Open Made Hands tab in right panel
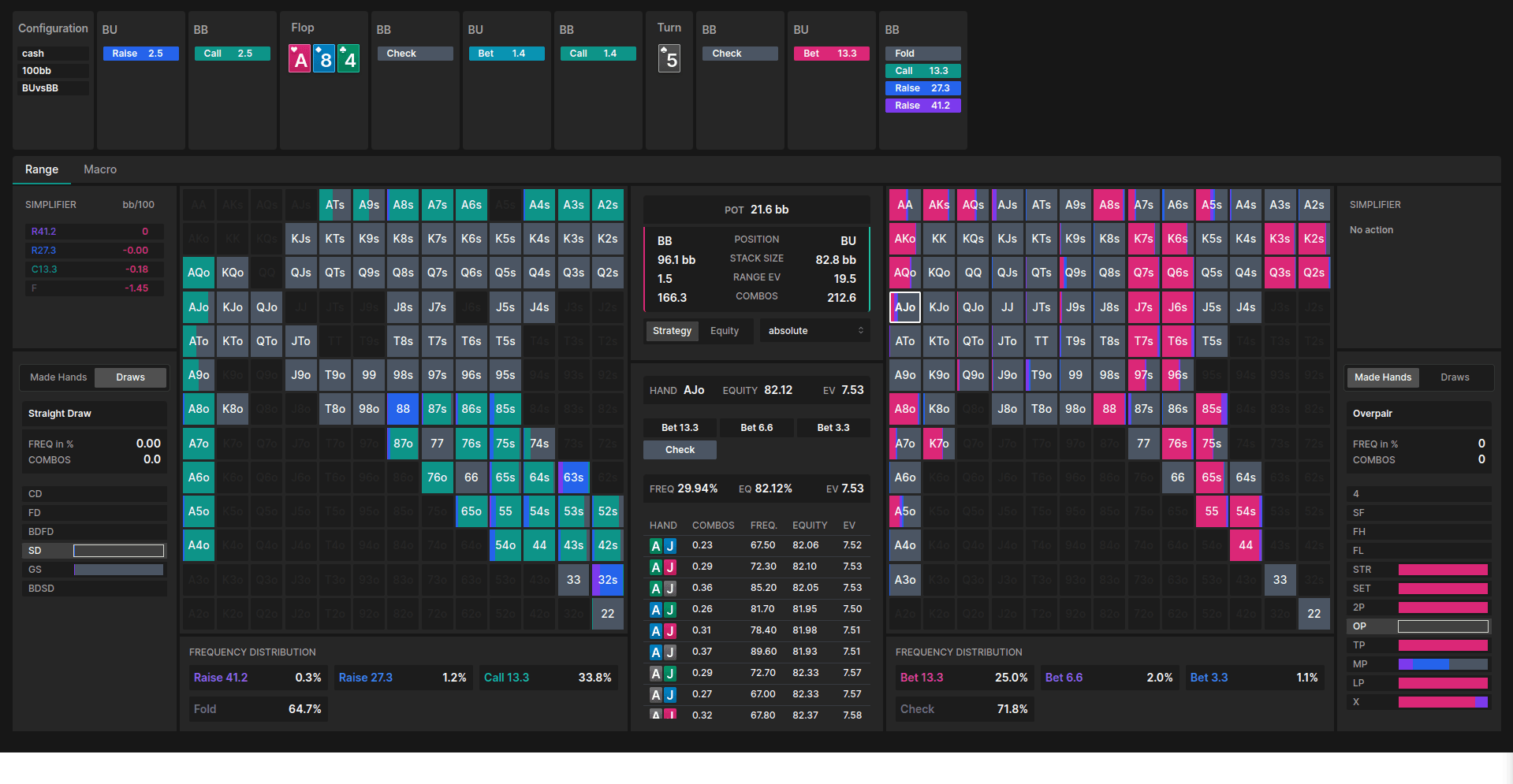Screen dimensions: 1513x784 (1382, 377)
